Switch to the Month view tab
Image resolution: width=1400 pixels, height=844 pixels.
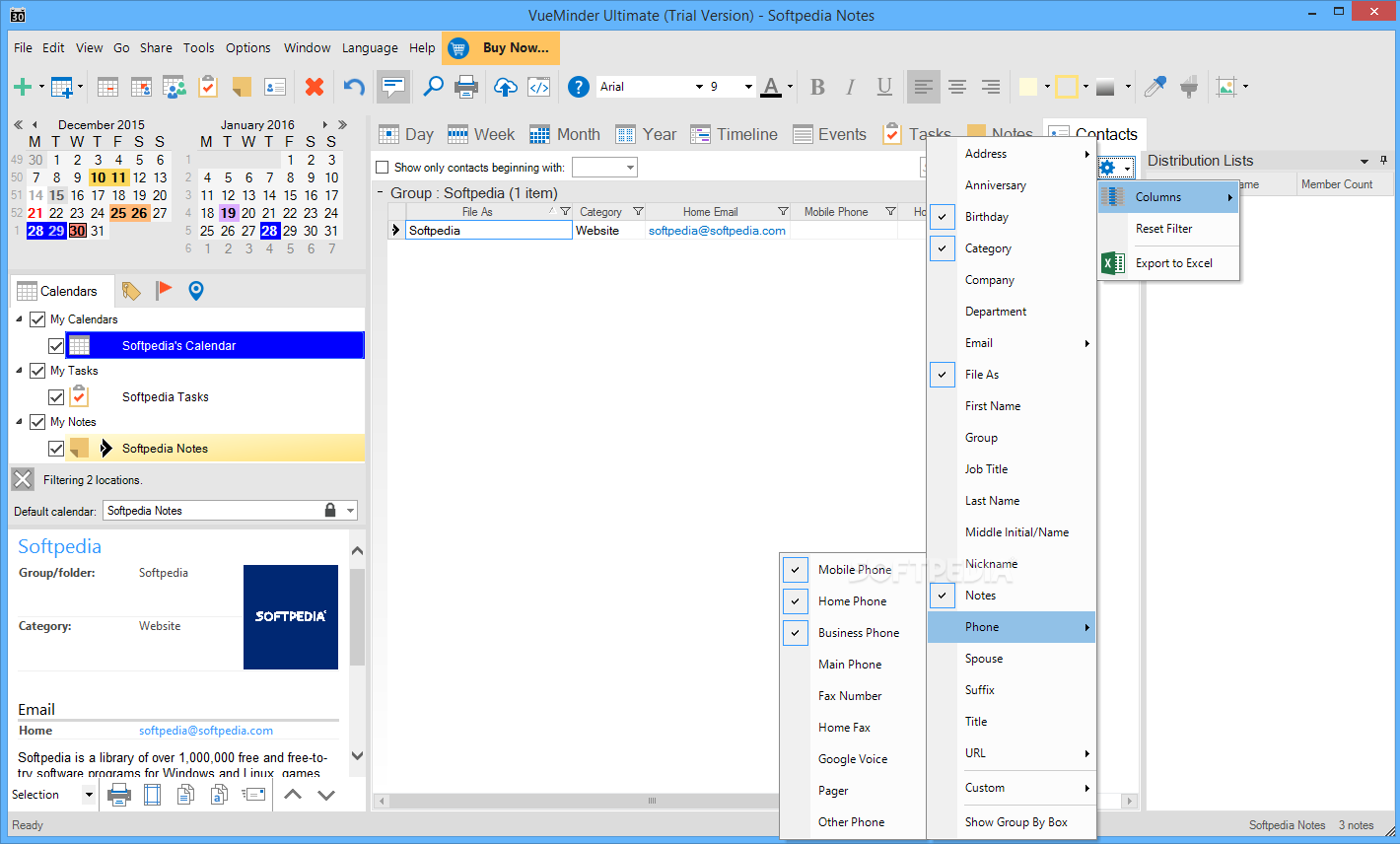tap(565, 134)
